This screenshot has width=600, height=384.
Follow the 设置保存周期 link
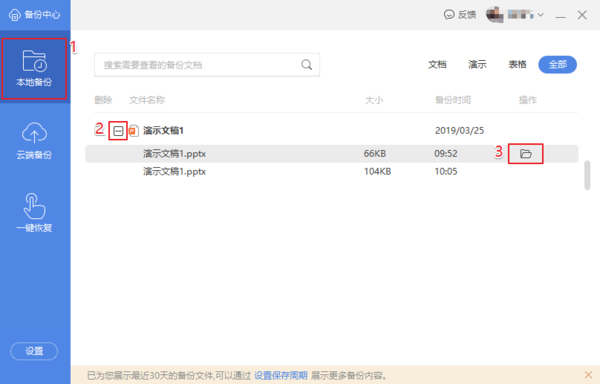[280, 376]
